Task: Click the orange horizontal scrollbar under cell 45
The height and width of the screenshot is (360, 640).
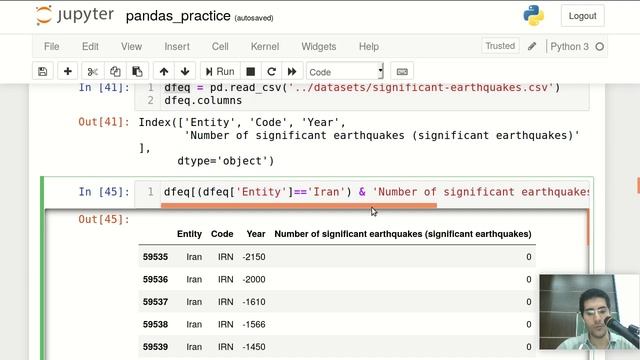Action: (299, 205)
